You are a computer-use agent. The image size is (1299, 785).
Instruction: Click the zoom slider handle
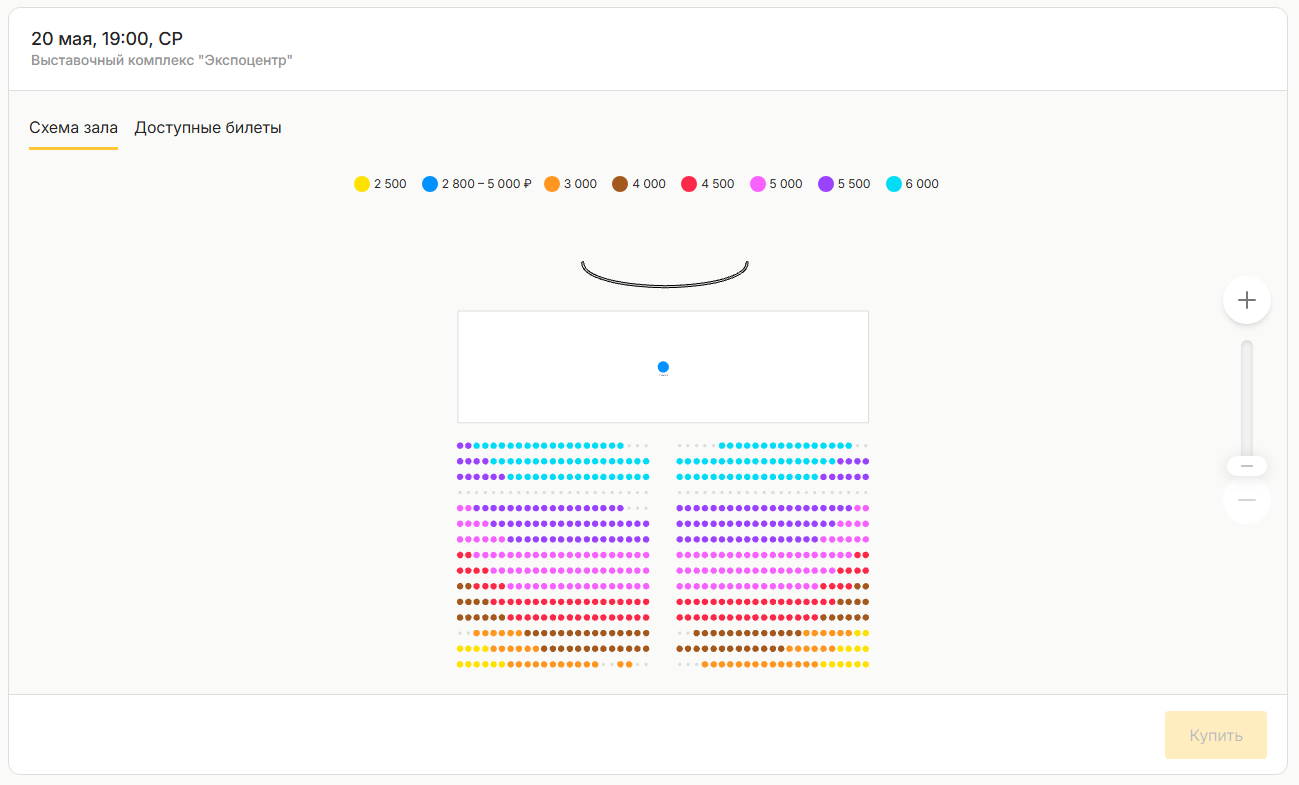pos(1246,466)
